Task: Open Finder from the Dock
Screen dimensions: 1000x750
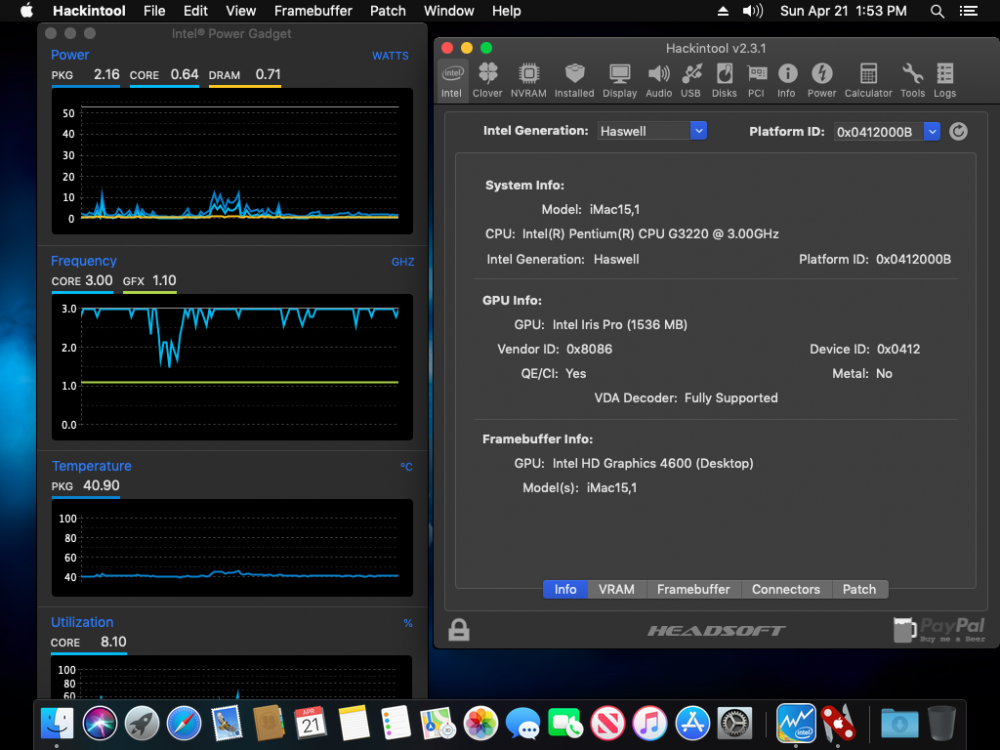Action: pyautogui.click(x=57, y=724)
